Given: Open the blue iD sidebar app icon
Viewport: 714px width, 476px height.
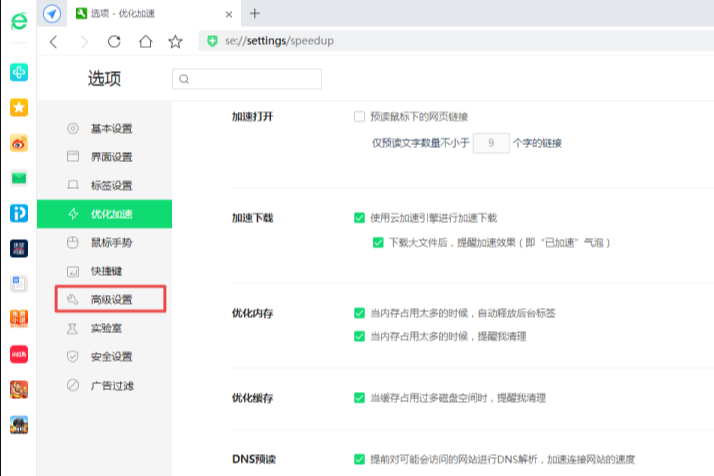Looking at the screenshot, I should coord(19,213).
